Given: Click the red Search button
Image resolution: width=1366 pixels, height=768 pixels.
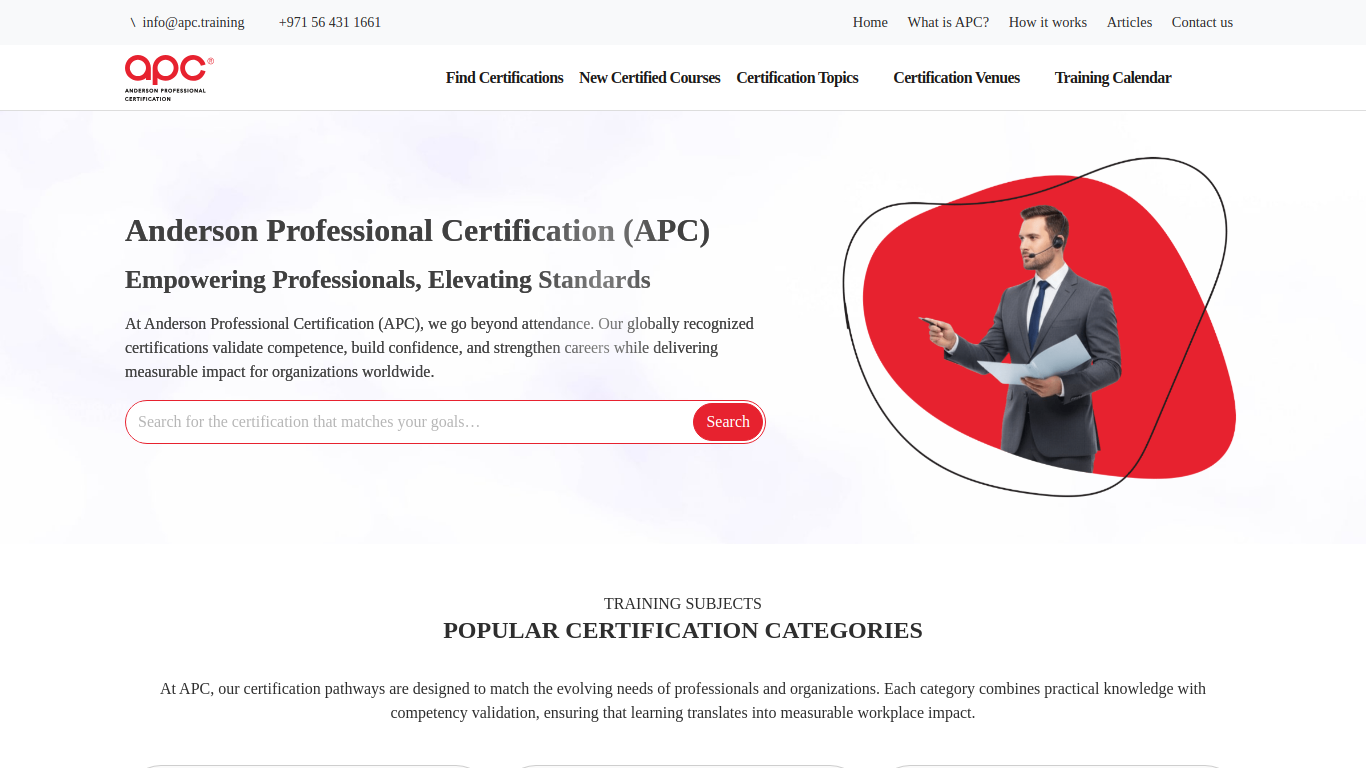Looking at the screenshot, I should [728, 422].
